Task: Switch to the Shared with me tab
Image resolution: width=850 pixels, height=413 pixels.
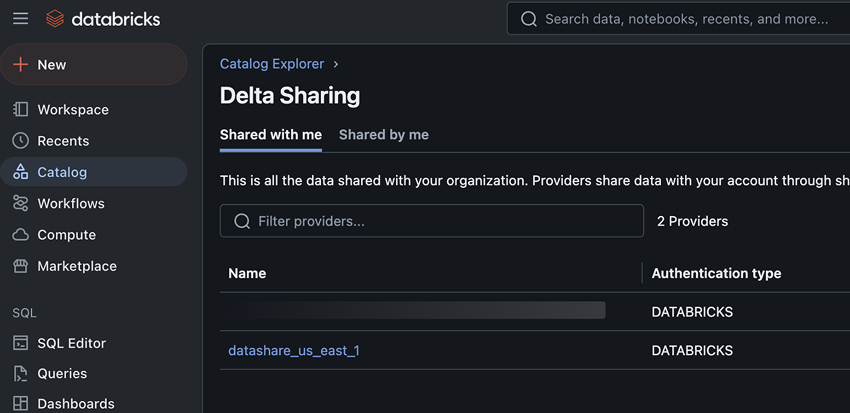Action: [x=271, y=134]
